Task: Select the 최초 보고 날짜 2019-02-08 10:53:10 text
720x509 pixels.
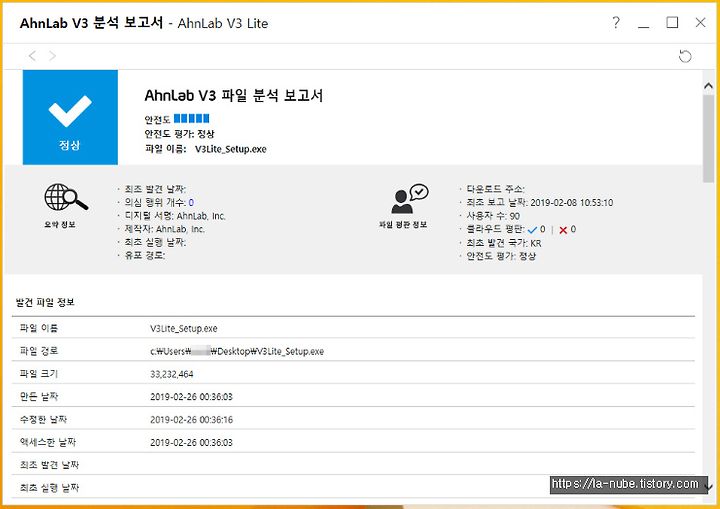Action: coord(540,203)
